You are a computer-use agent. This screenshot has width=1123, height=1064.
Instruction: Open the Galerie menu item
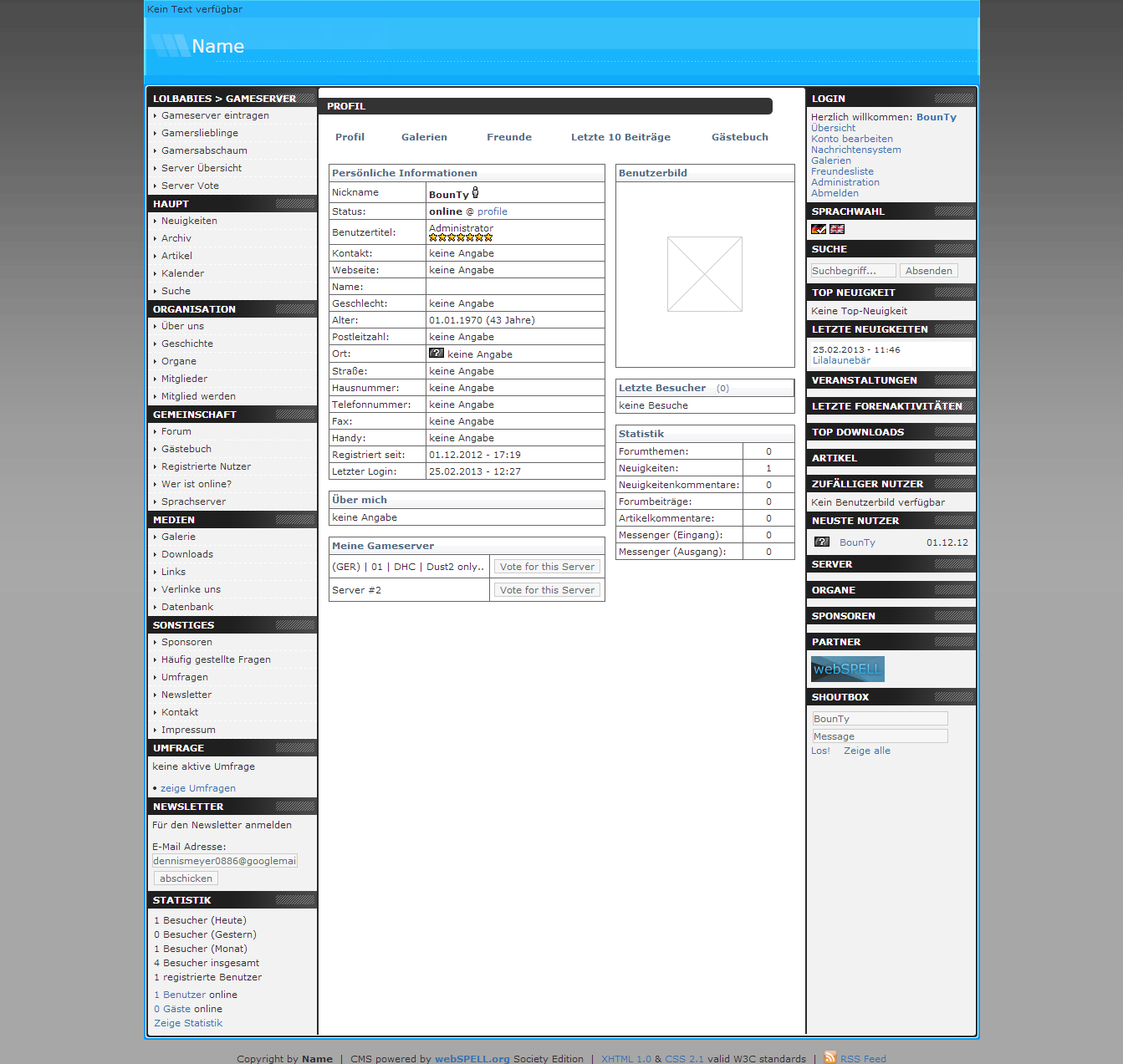point(178,537)
